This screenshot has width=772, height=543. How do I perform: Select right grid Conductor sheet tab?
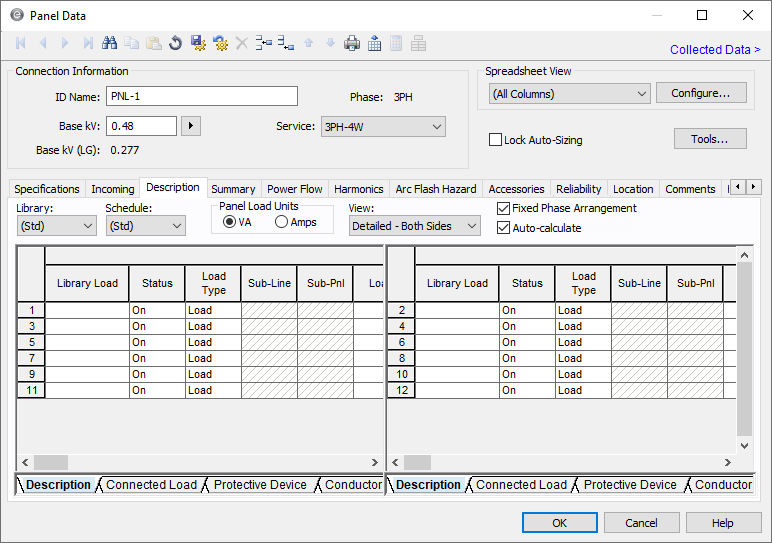723,485
